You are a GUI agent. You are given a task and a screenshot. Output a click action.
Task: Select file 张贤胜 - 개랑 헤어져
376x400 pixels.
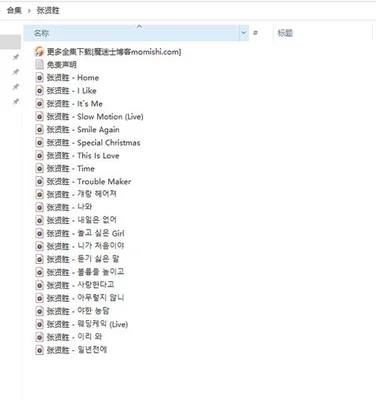82,194
